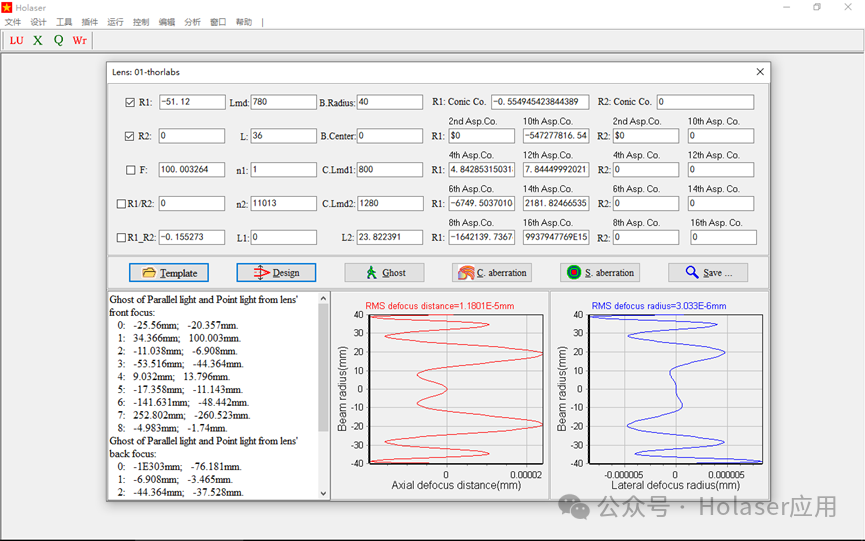Click R2 2nd Asp.Co. field showing $0
This screenshot has height=541, width=865.
646,136
